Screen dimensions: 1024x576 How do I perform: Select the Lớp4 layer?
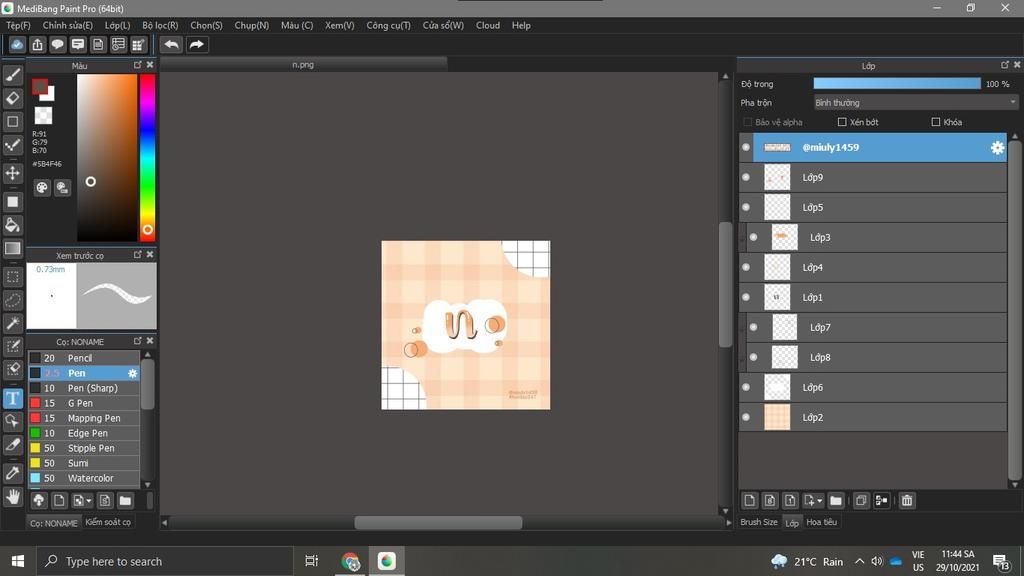pos(873,268)
